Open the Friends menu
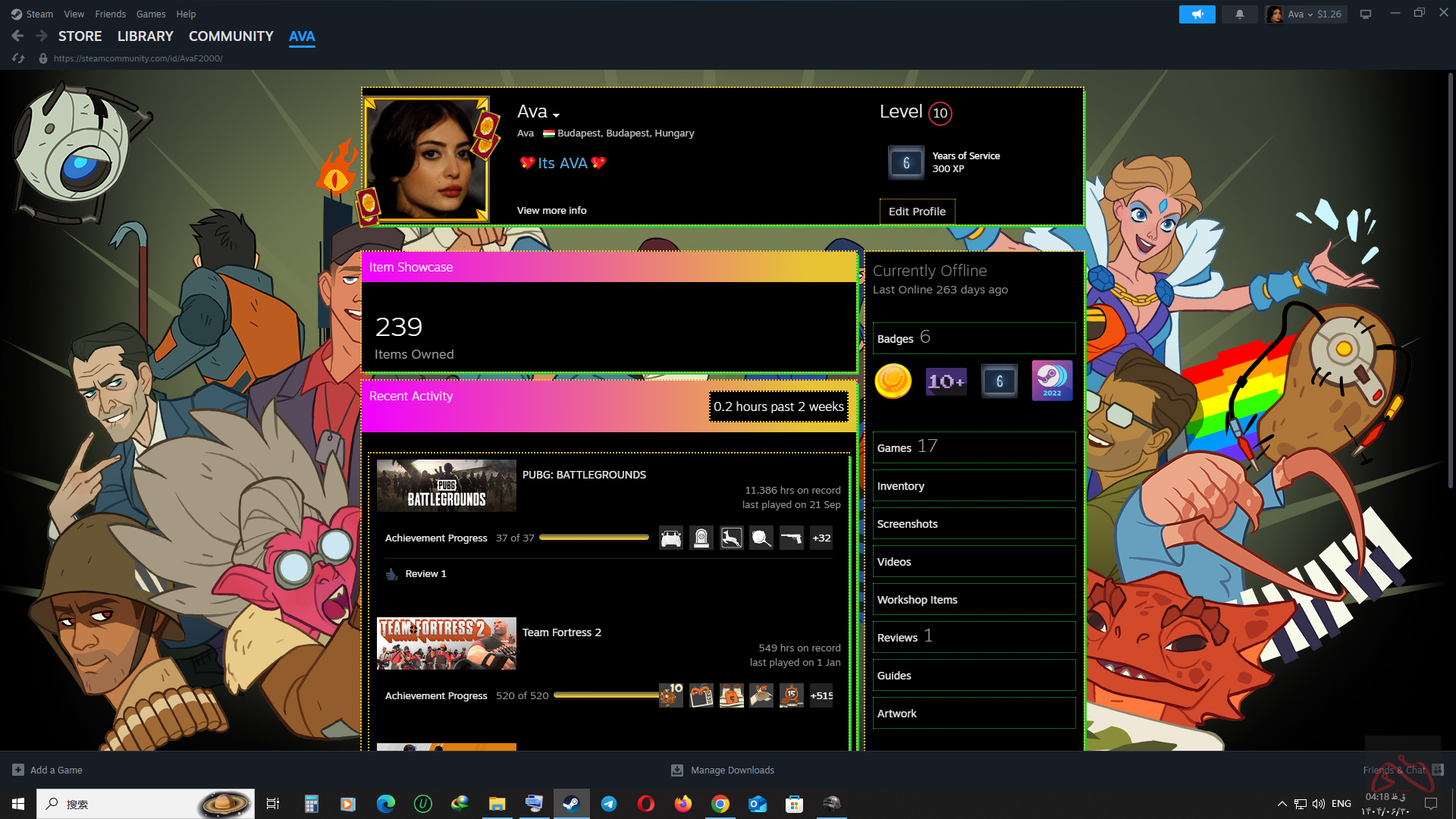 point(110,14)
